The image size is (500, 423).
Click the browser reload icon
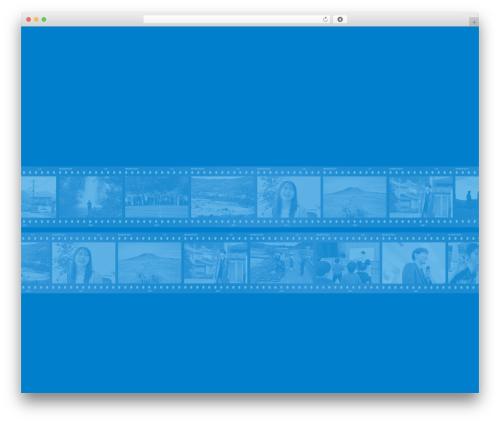[x=325, y=20]
